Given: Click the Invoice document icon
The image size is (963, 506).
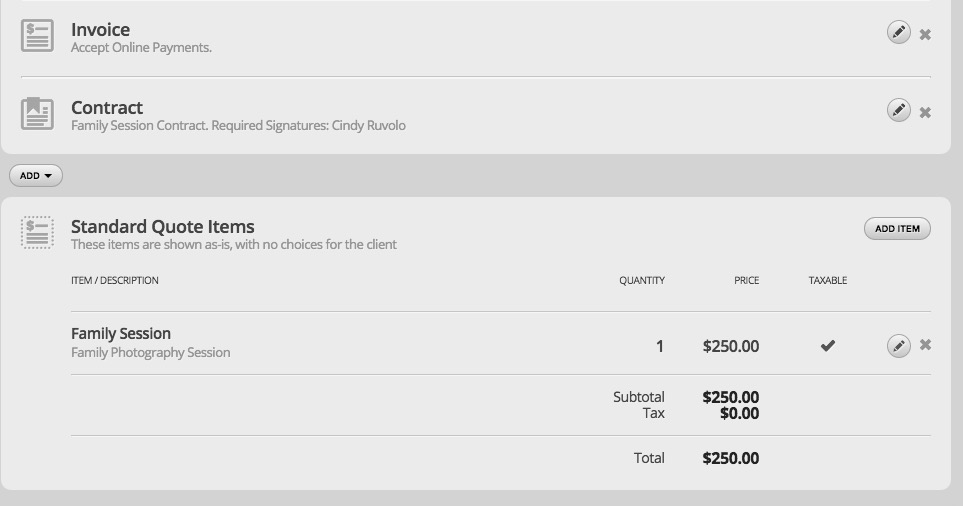Looking at the screenshot, I should (x=37, y=36).
